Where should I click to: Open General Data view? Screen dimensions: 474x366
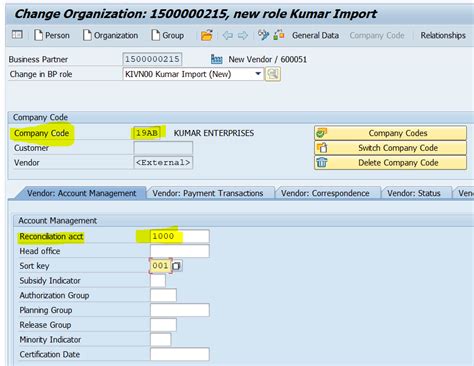click(x=315, y=35)
